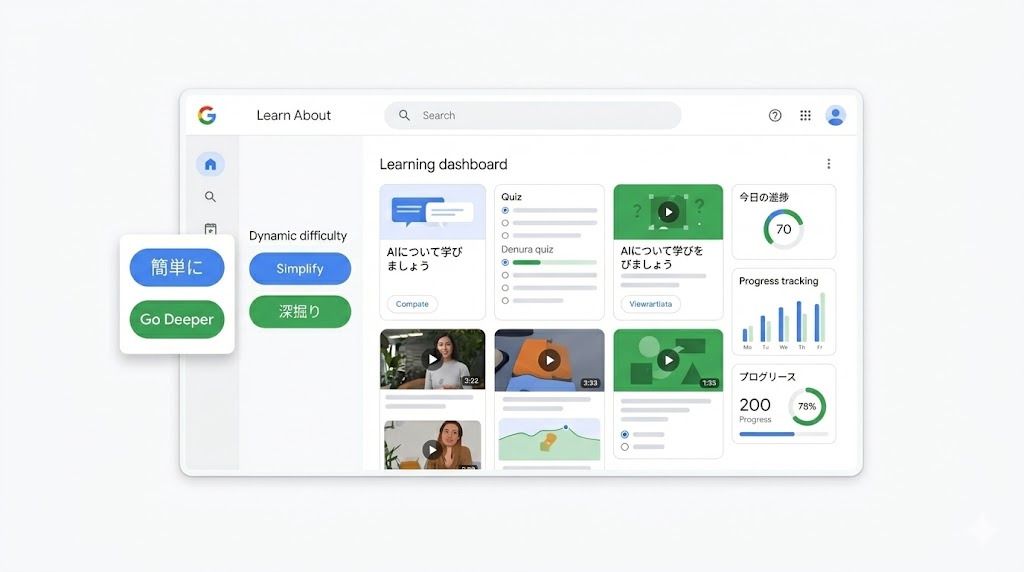Select third Quiz radio option
Viewport: 1024px width, 572px height.
[x=505, y=235]
